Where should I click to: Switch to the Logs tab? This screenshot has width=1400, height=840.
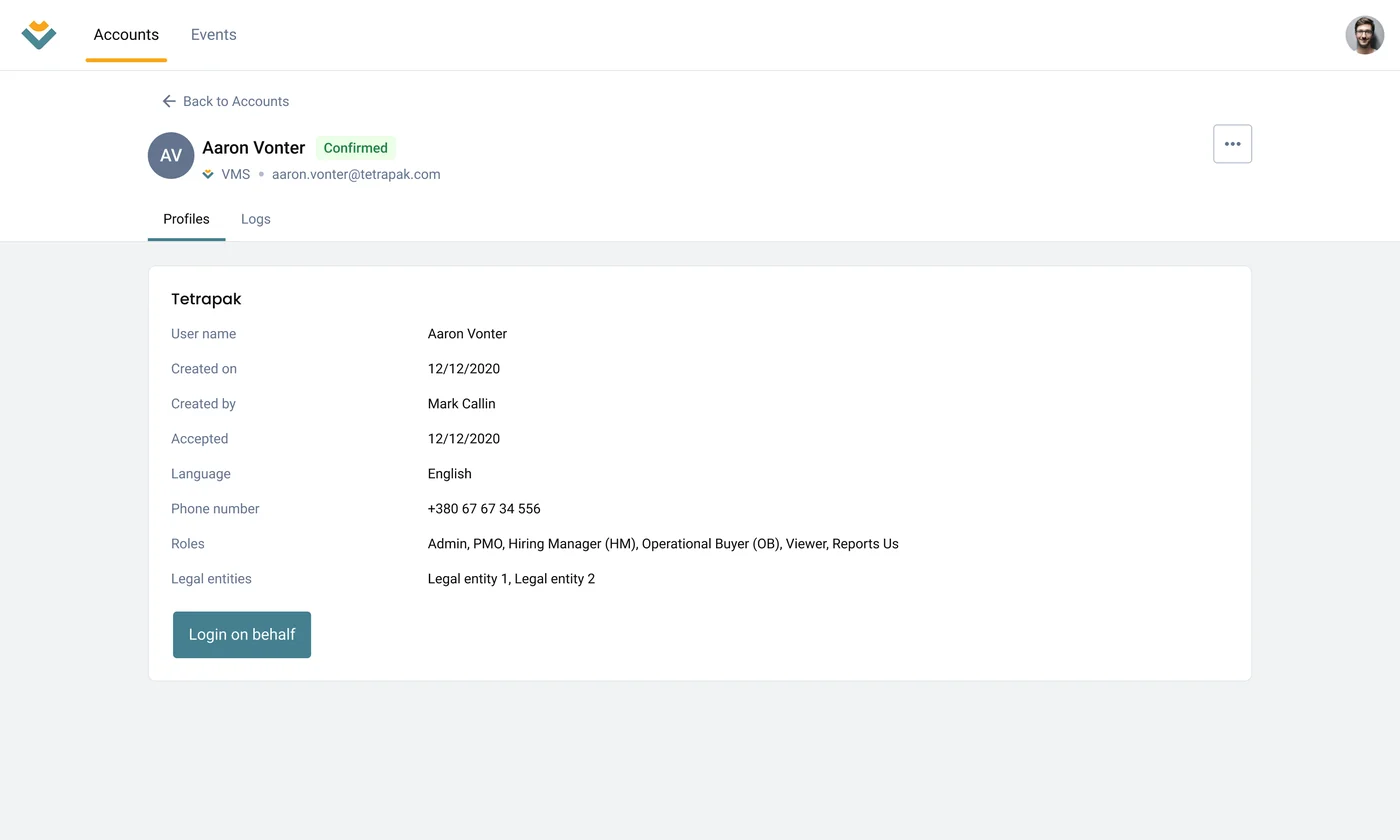[256, 219]
